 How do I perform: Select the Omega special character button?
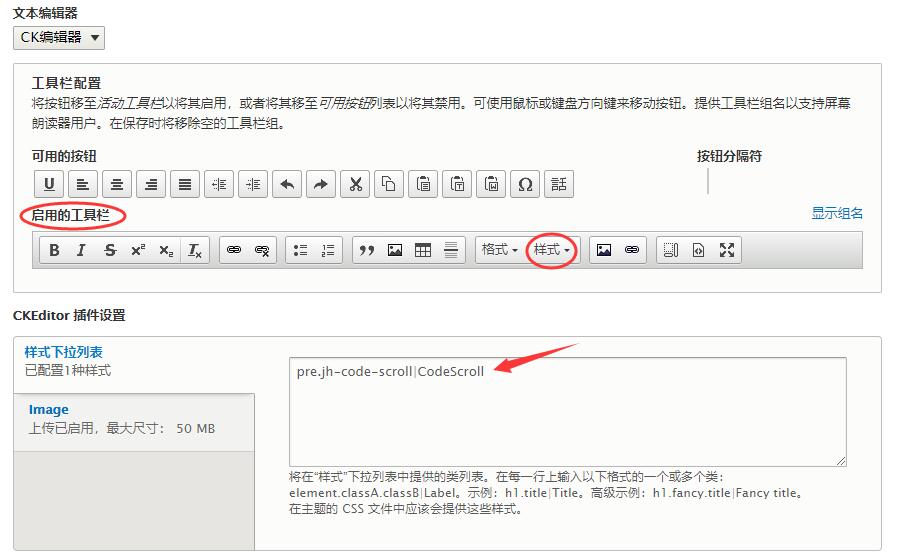pyautogui.click(x=525, y=184)
